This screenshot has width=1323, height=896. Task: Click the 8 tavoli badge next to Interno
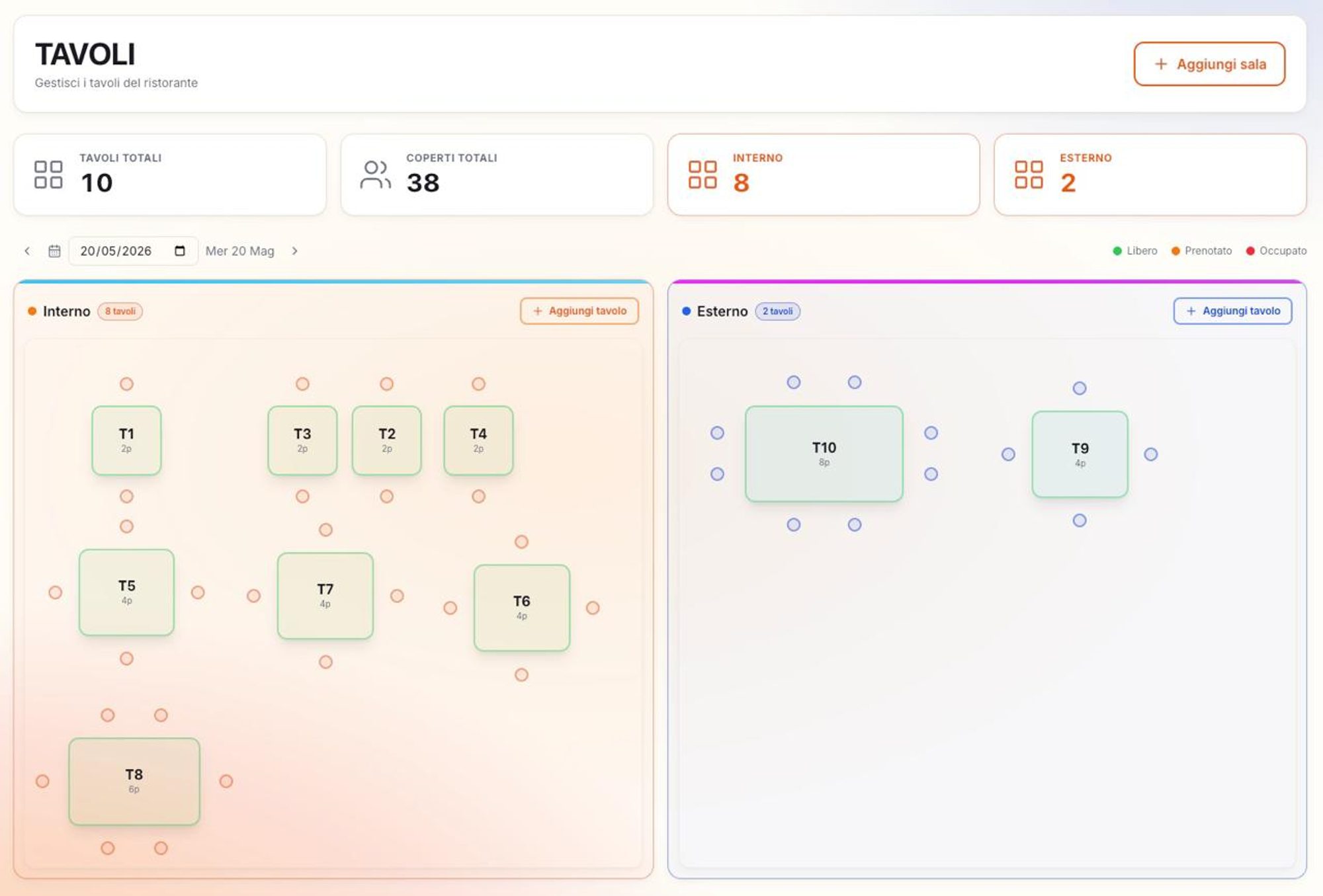(x=120, y=311)
